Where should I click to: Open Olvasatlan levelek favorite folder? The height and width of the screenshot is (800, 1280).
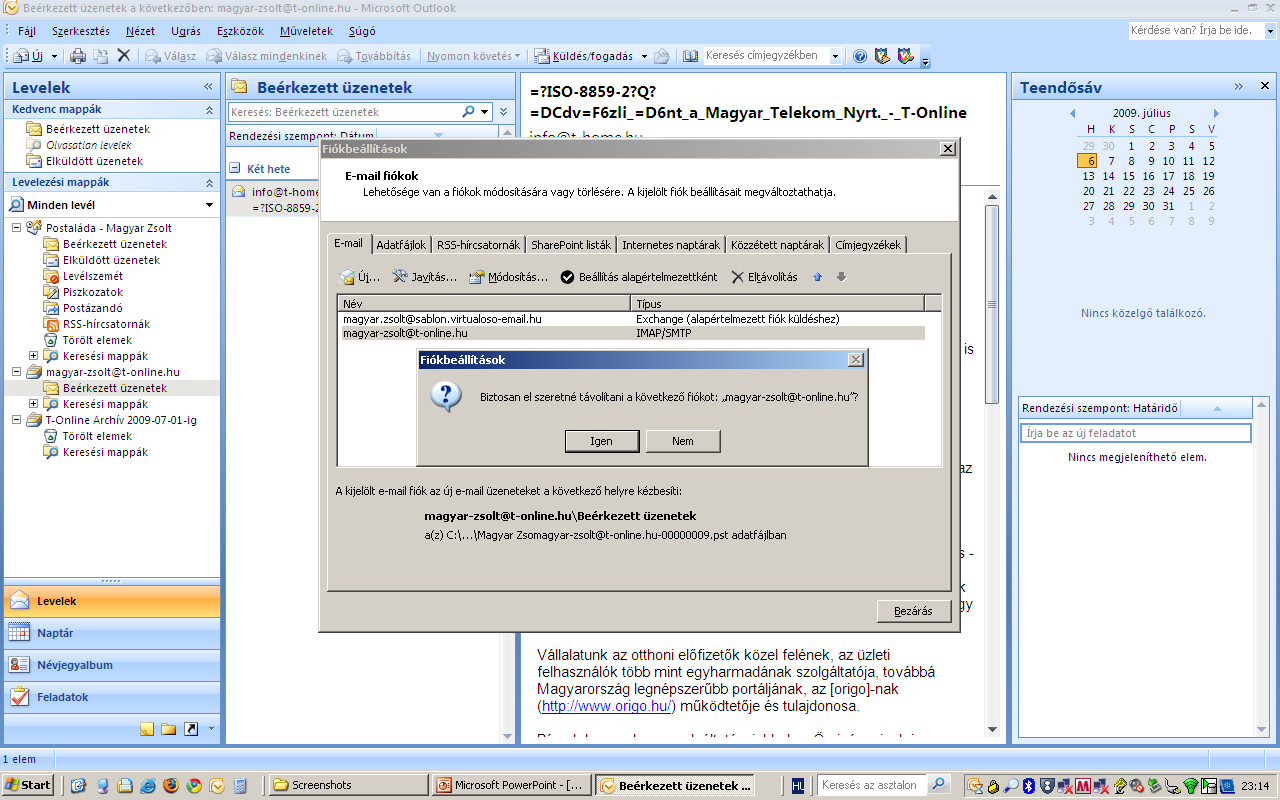click(88, 145)
